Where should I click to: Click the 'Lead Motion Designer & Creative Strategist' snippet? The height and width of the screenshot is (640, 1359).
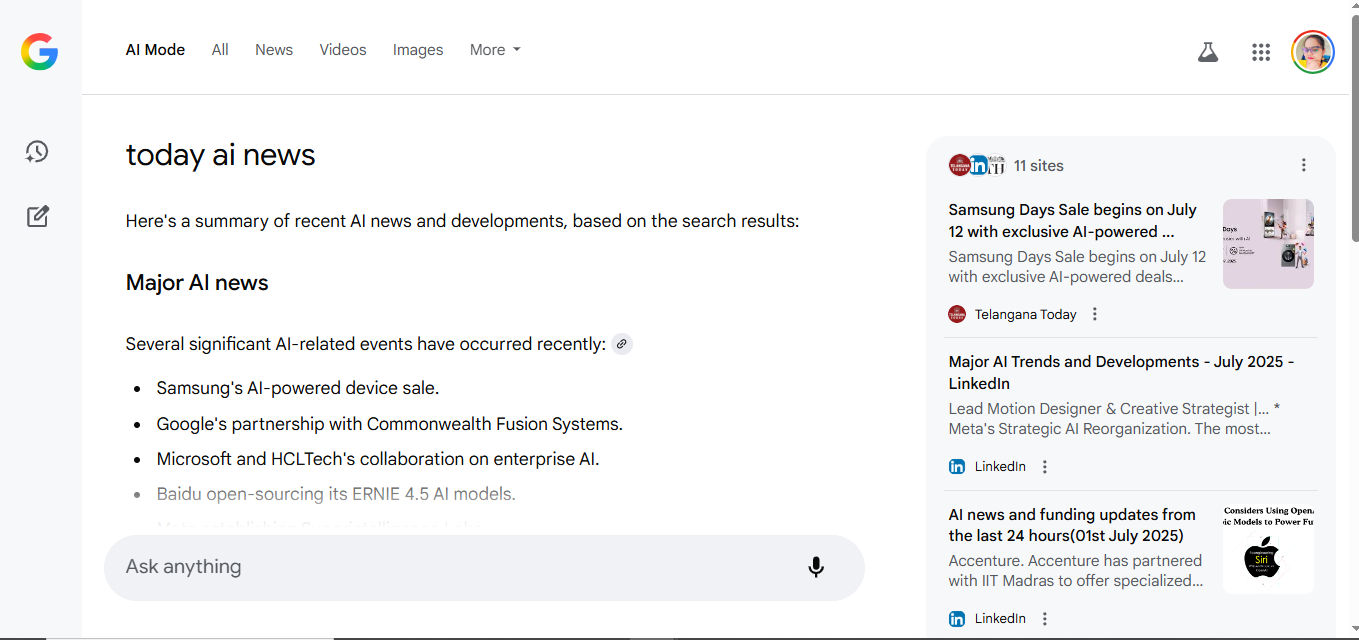coord(1114,419)
